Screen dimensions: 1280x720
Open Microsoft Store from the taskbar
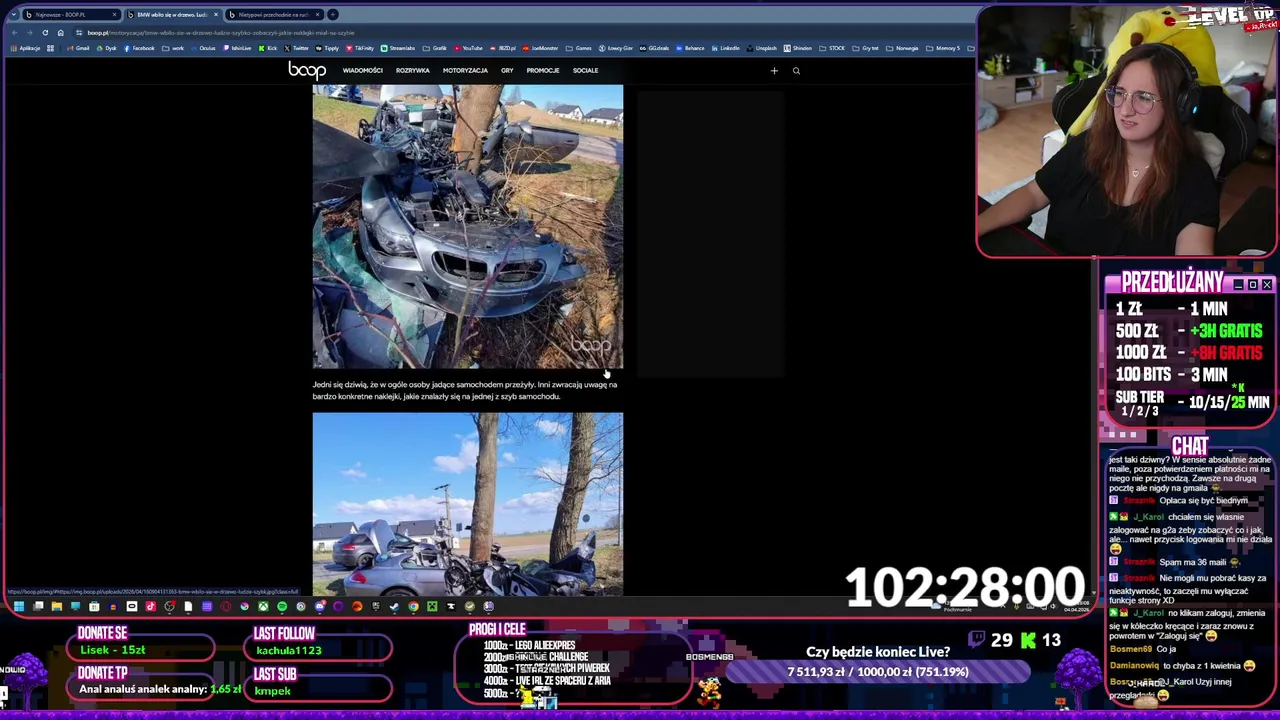pyautogui.click(x=94, y=606)
